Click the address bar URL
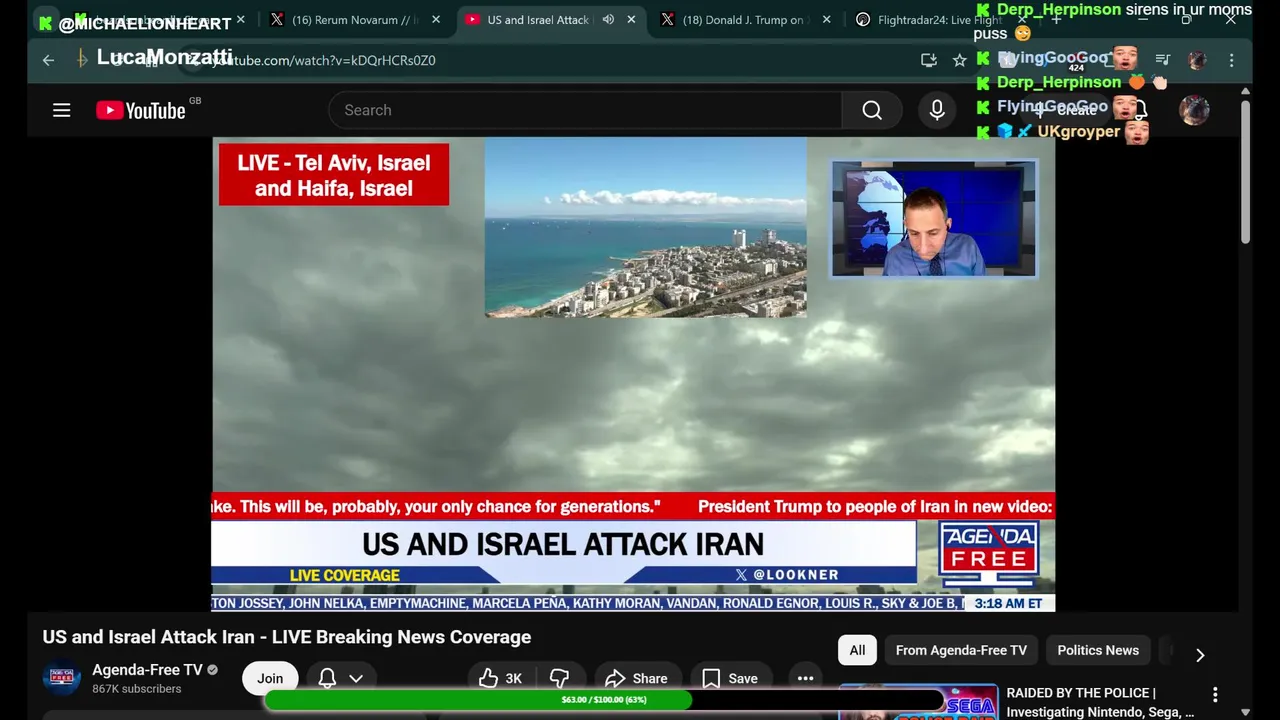This screenshot has width=1280, height=720. (x=322, y=60)
